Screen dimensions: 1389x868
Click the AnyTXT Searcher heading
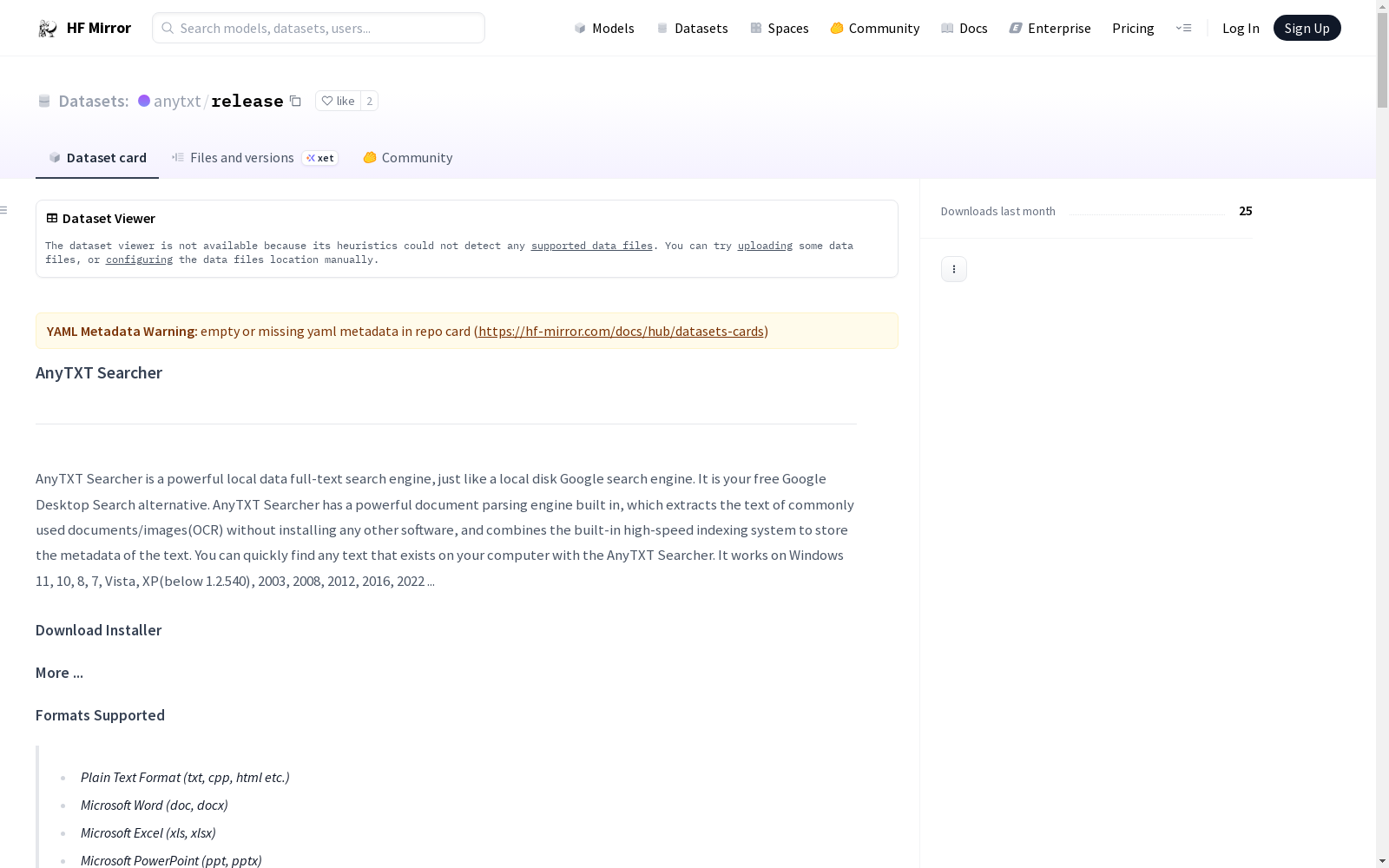pyautogui.click(x=99, y=372)
